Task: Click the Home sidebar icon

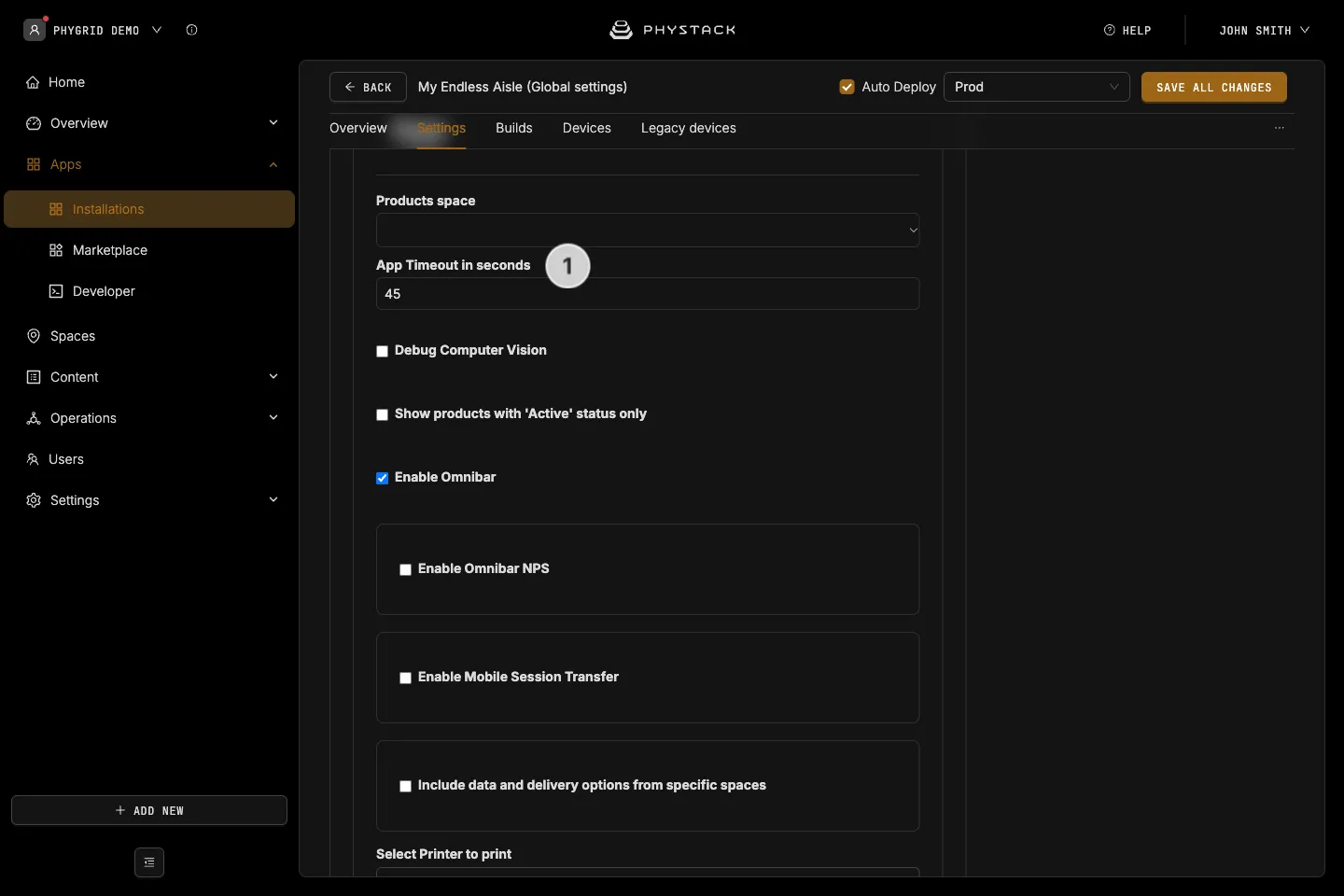Action: (34, 82)
